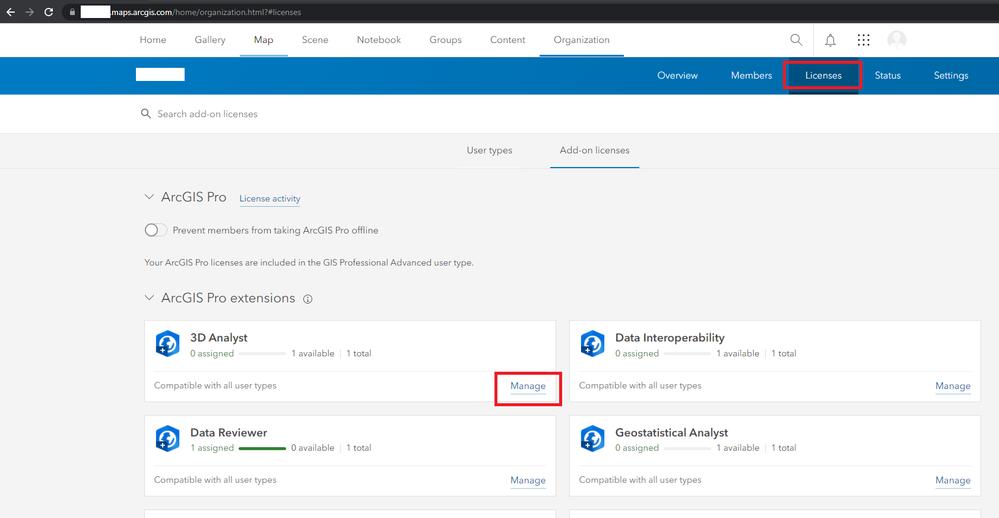Click the browser back arrow

pyautogui.click(x=11, y=12)
